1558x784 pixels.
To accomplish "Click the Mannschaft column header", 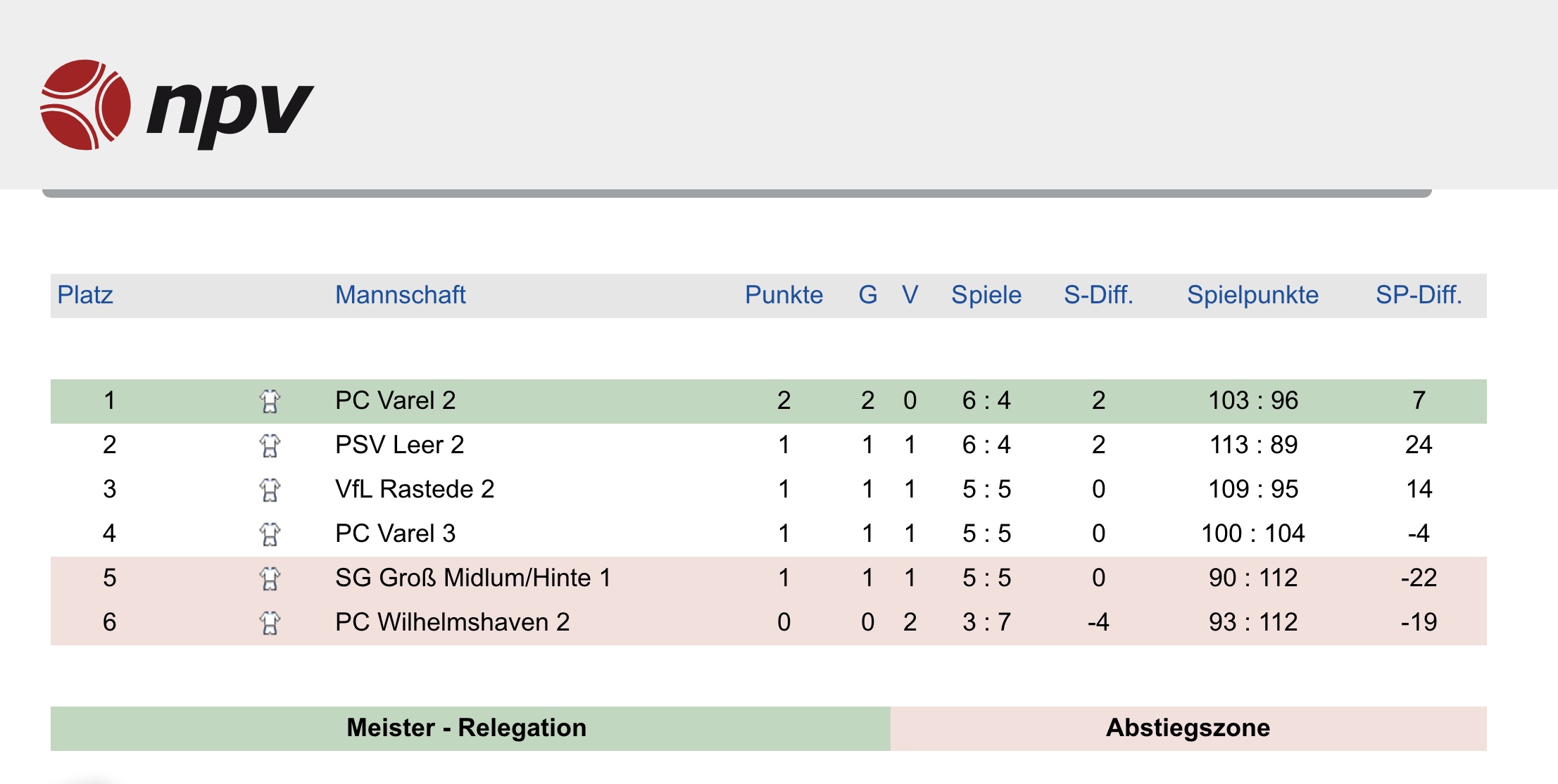I will pyautogui.click(x=401, y=295).
